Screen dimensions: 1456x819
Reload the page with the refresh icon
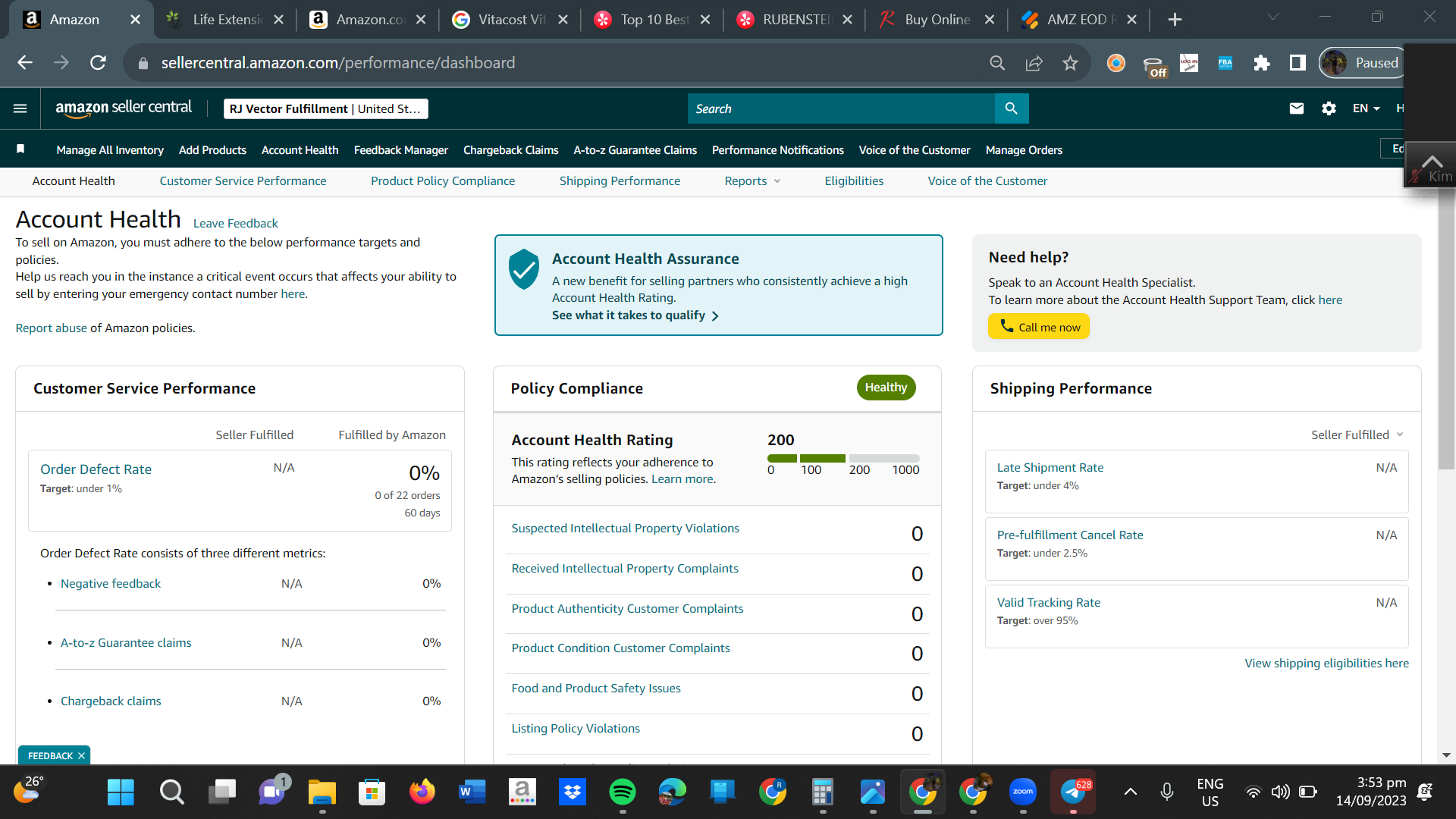point(98,63)
